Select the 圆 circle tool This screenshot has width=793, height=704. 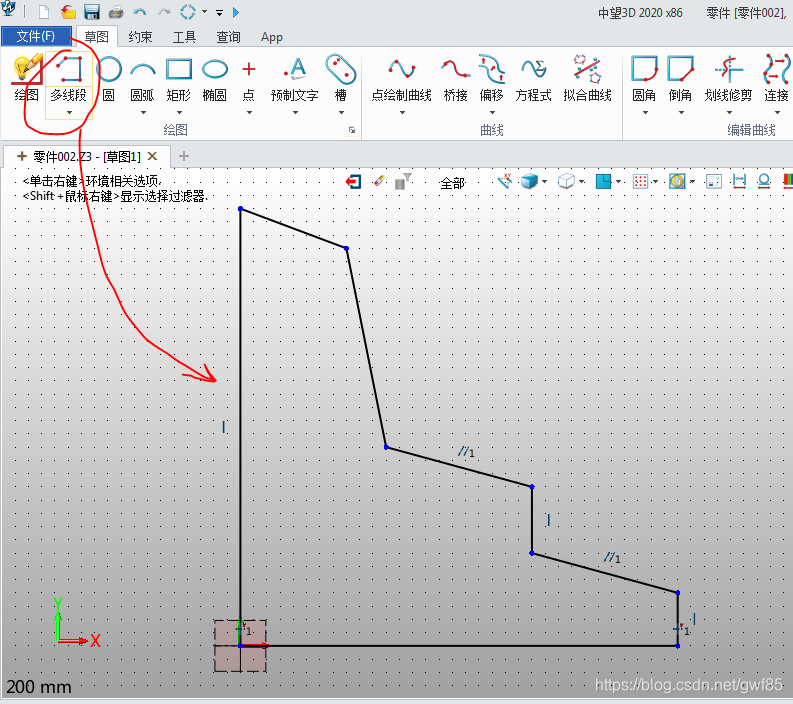tap(108, 78)
